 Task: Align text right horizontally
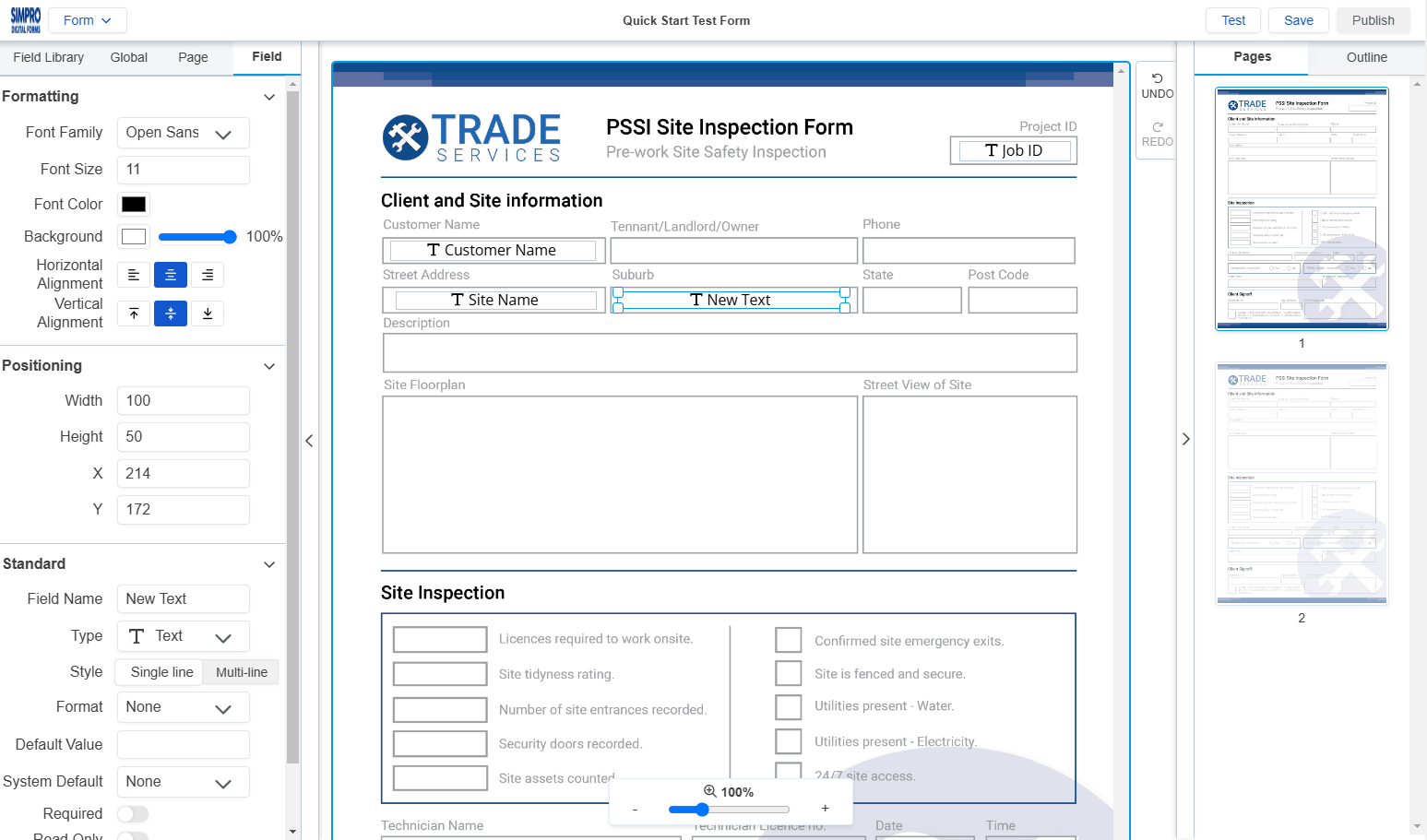pos(208,275)
